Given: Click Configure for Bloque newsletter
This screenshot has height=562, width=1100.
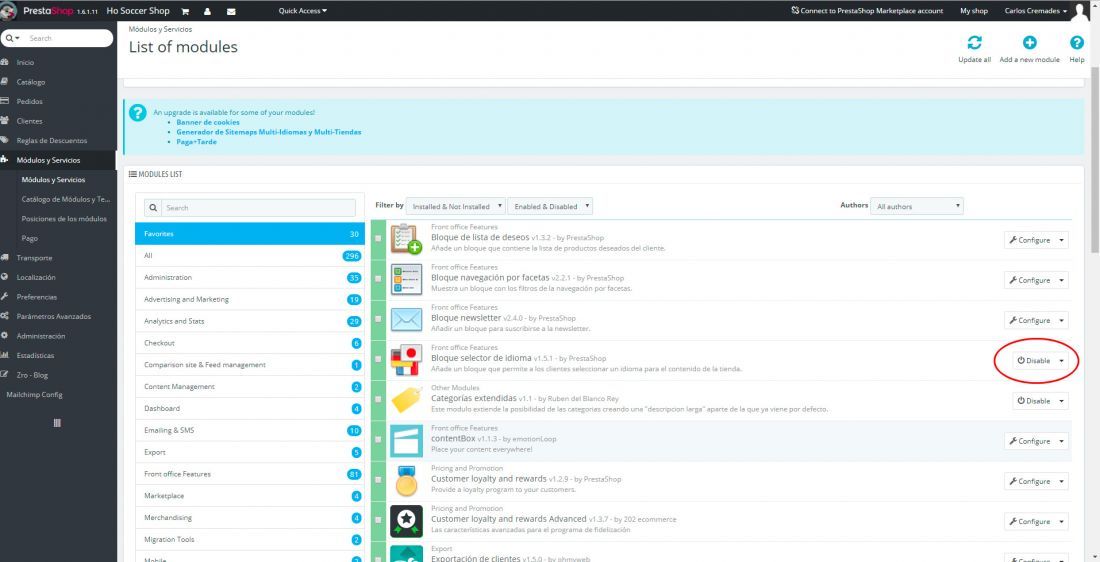Looking at the screenshot, I should (x=1029, y=320).
